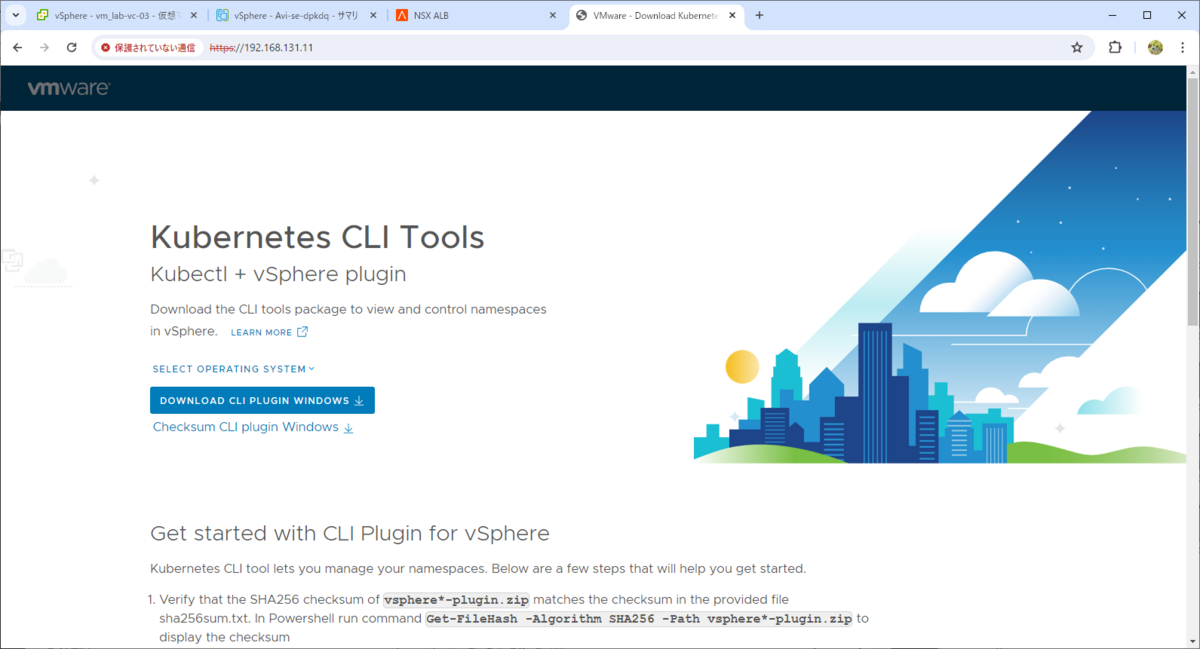Switch to the NSX ALB tab
Screen dimensions: 1200x649
tap(477, 16)
